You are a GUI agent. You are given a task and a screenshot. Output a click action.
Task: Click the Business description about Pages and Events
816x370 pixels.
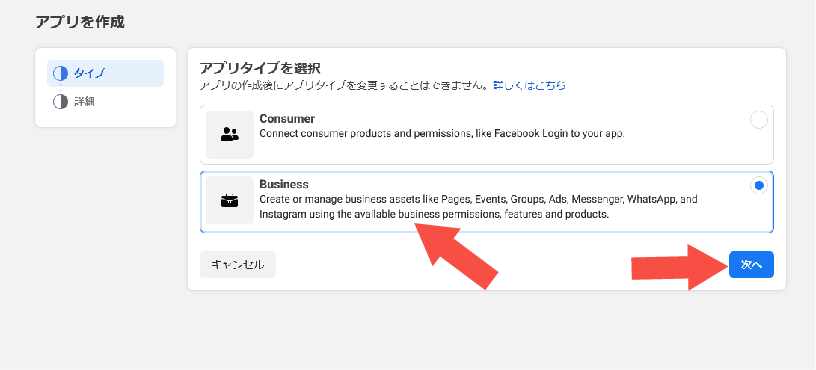point(478,207)
